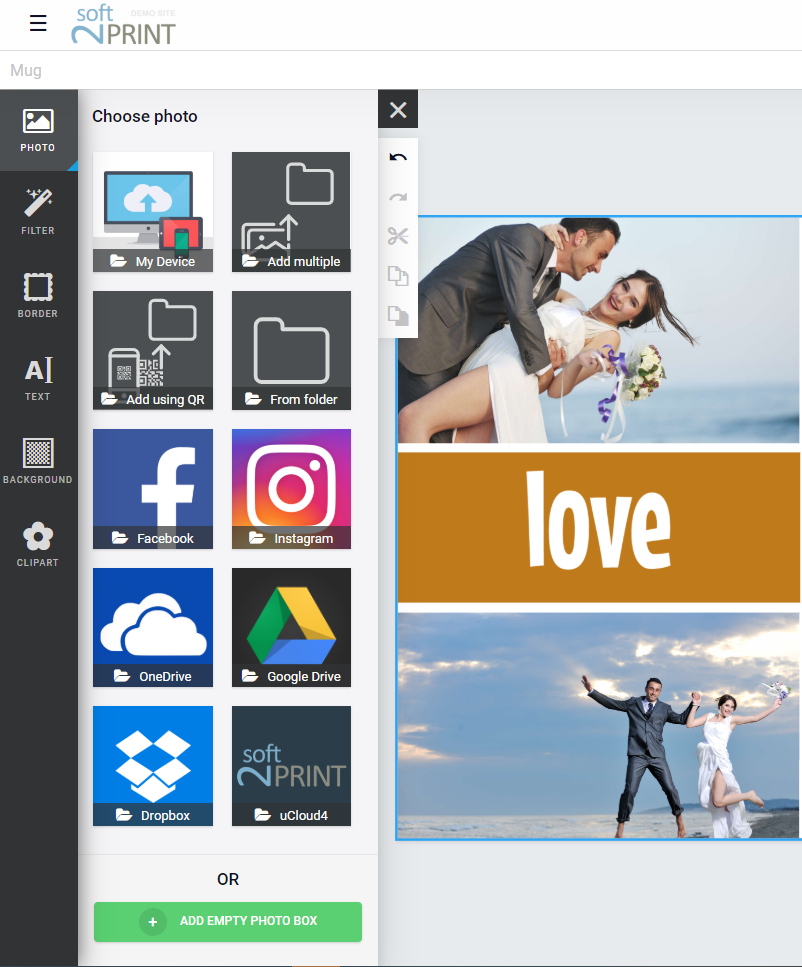
Task: Click Add Empty Photo Box button
Action: (228, 921)
